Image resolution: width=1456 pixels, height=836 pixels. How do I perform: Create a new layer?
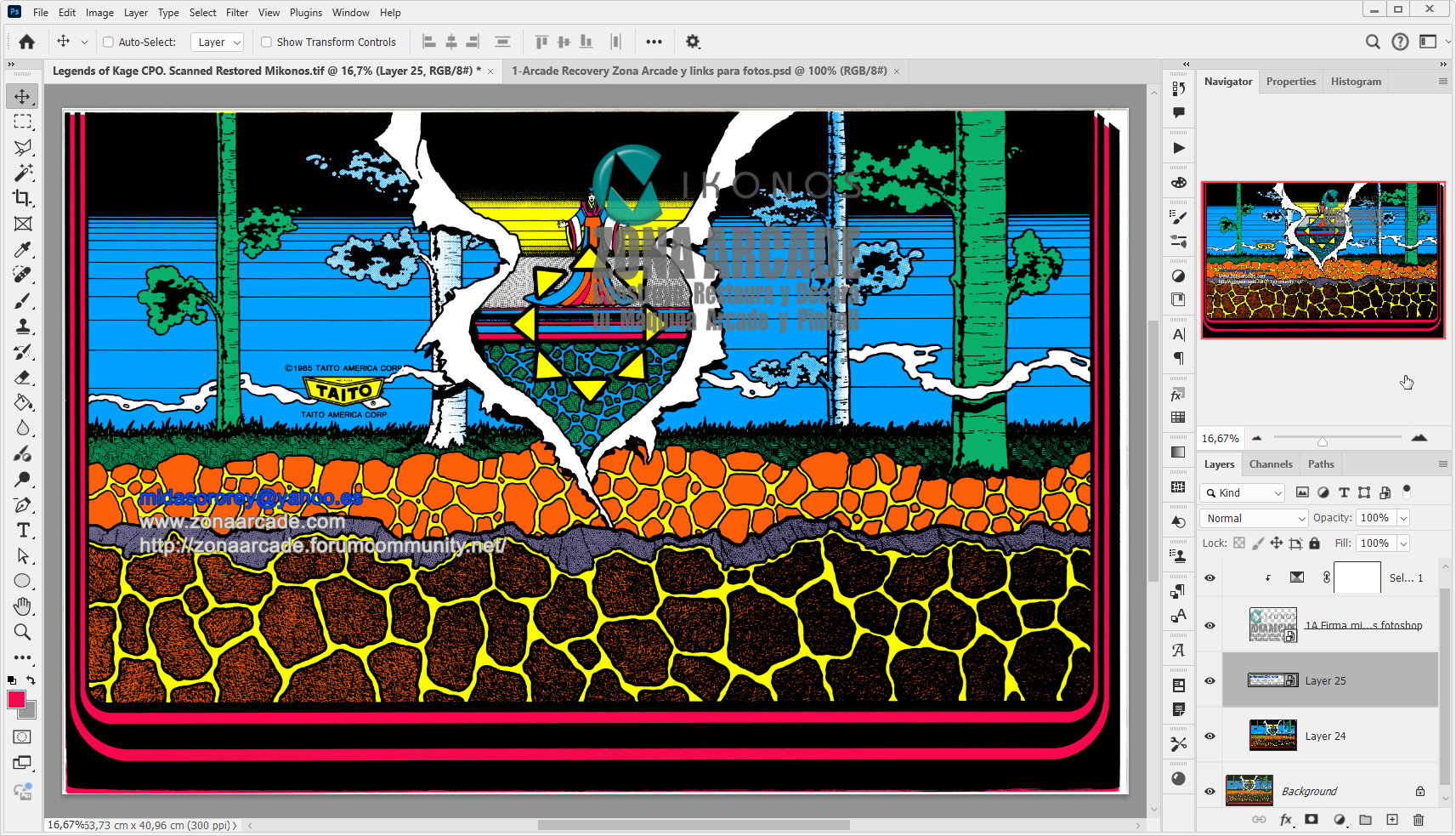click(x=1391, y=820)
